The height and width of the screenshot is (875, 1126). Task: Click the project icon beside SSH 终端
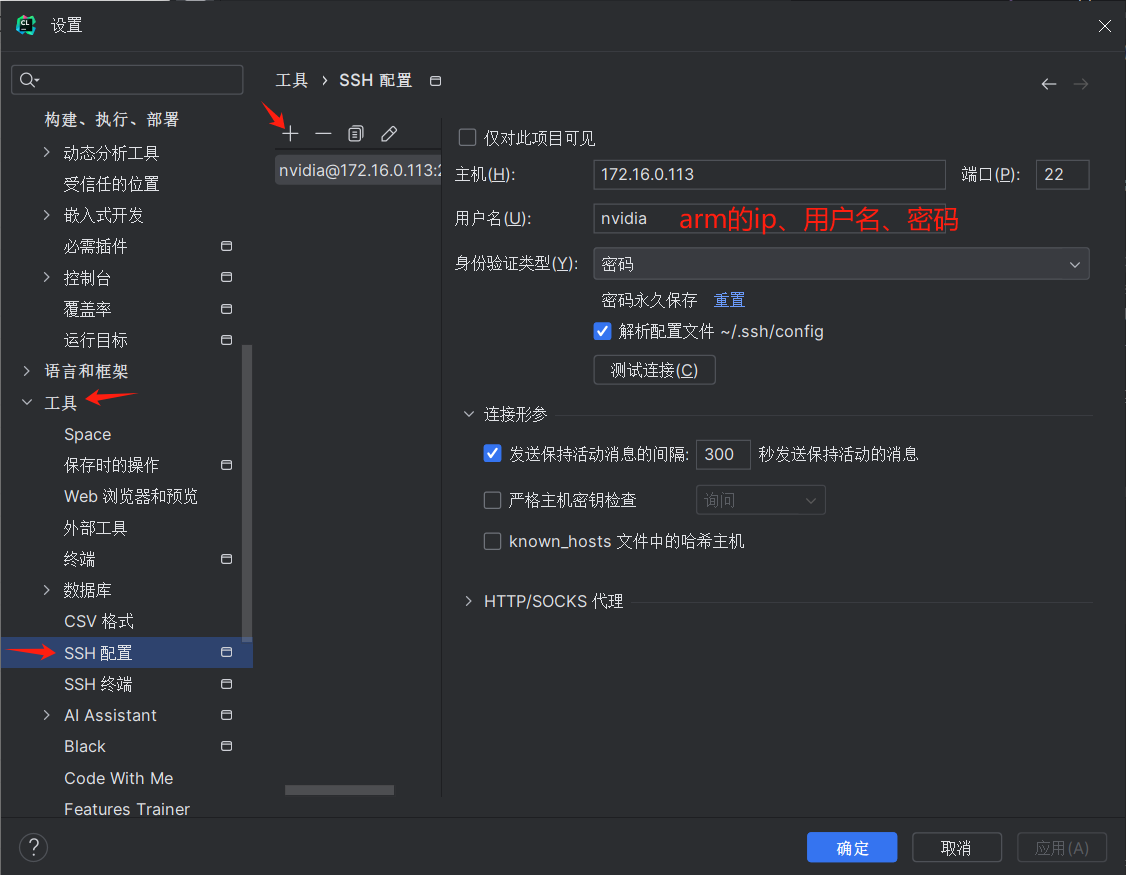[226, 684]
